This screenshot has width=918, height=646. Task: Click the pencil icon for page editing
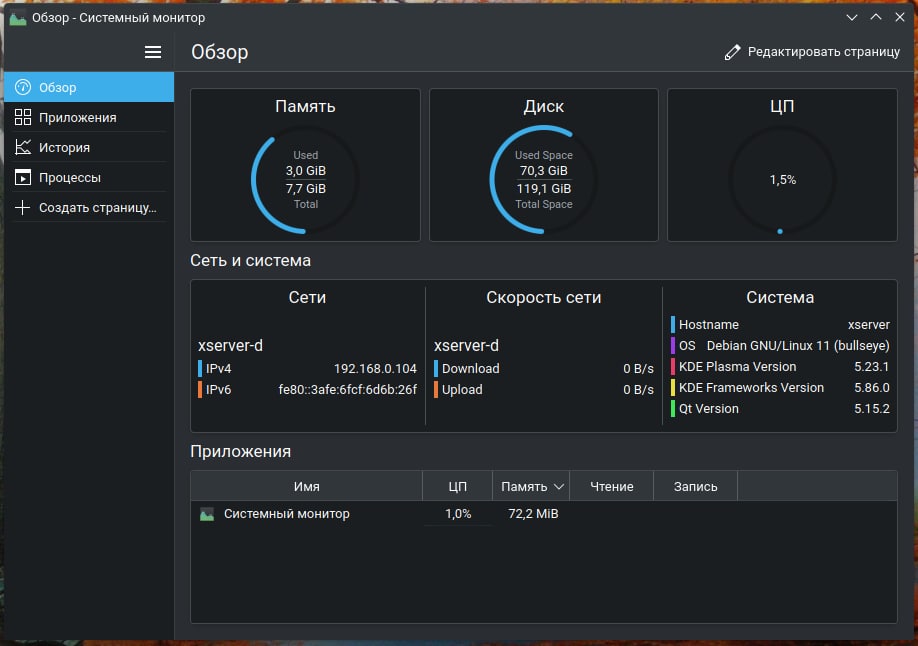[x=732, y=52]
